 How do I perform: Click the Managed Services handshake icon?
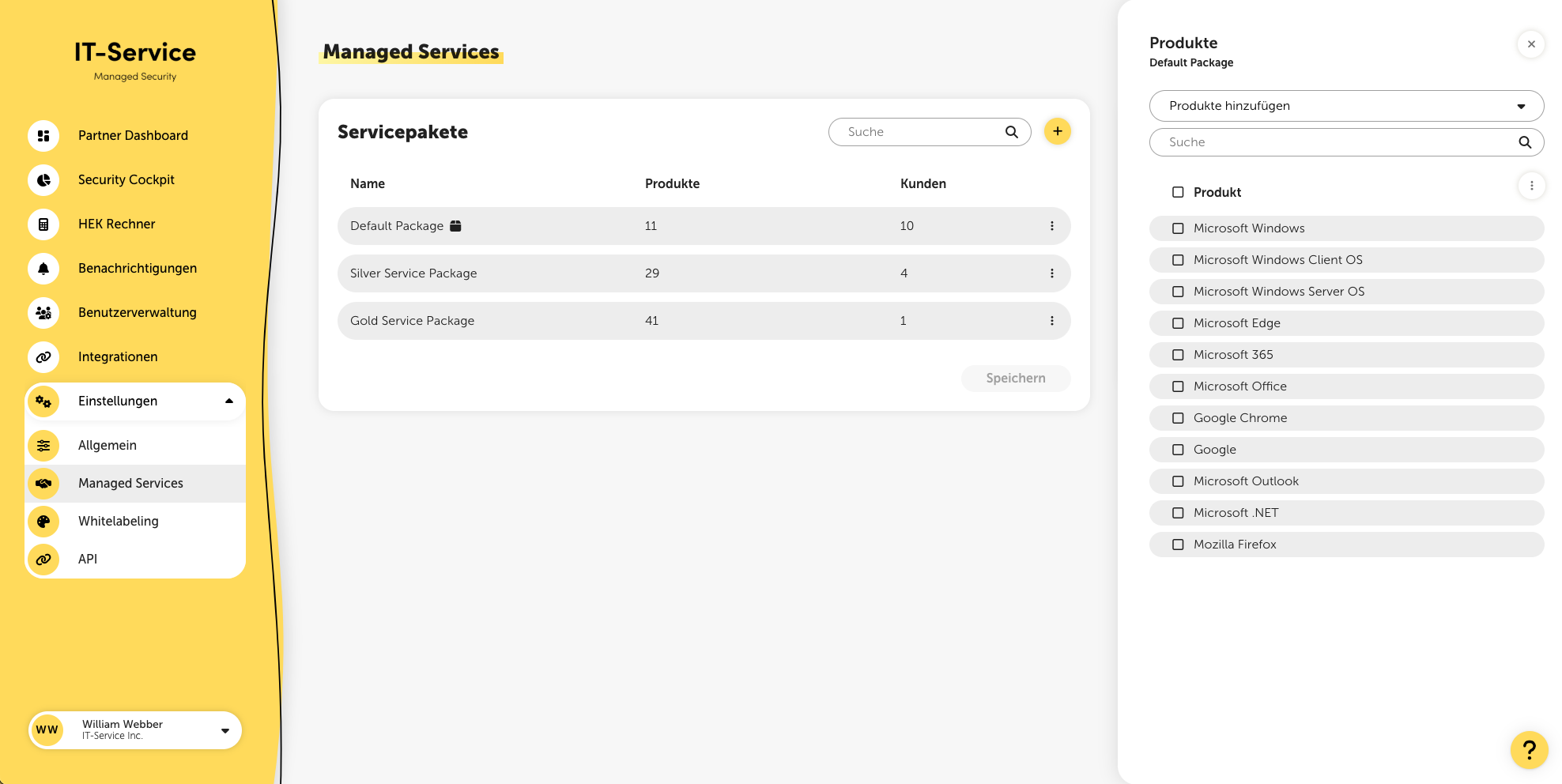click(x=43, y=484)
